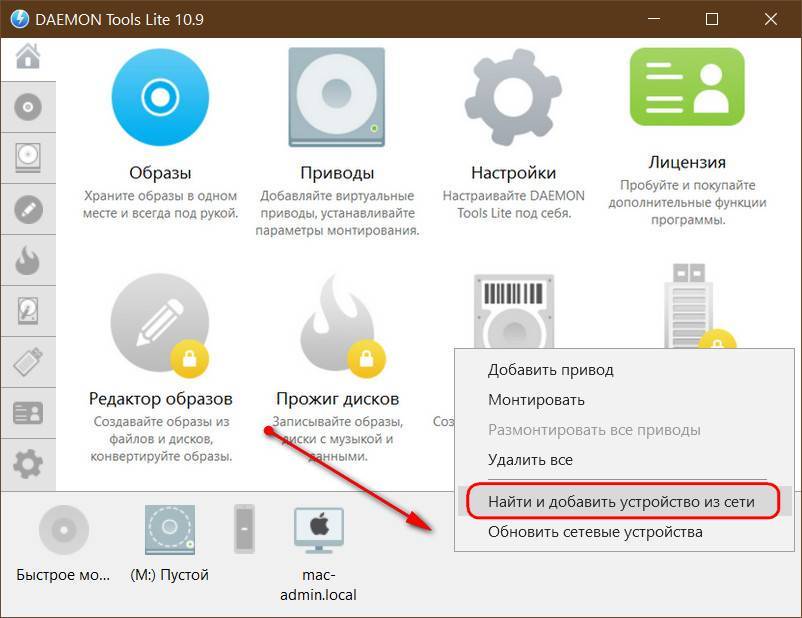Select the mac-admin.local network device
The image size is (802, 618).
(319, 530)
